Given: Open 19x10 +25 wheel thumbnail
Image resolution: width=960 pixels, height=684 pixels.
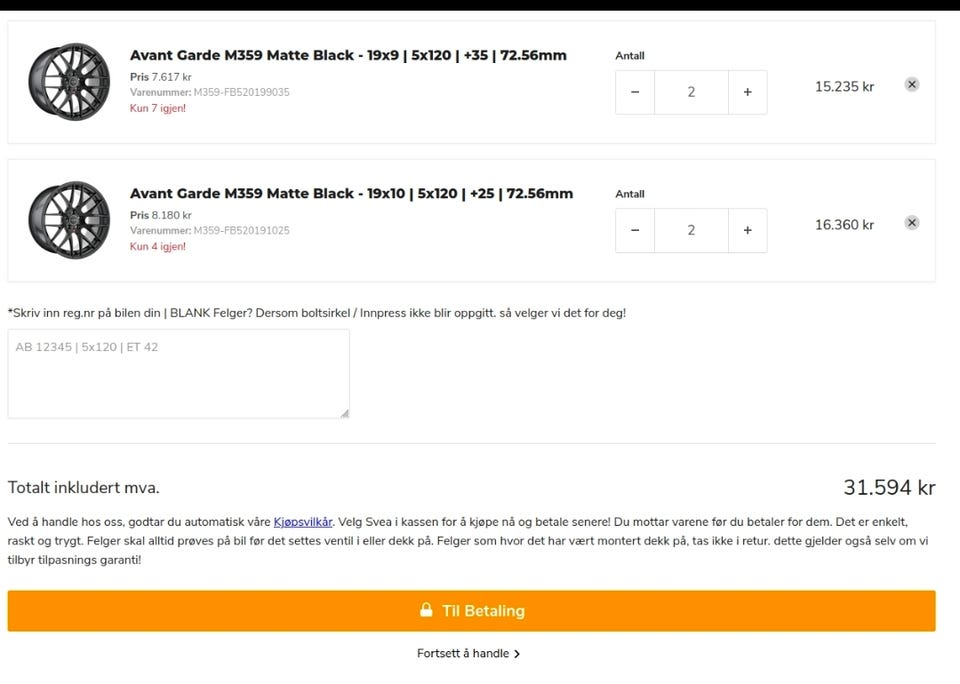Looking at the screenshot, I should pos(69,220).
